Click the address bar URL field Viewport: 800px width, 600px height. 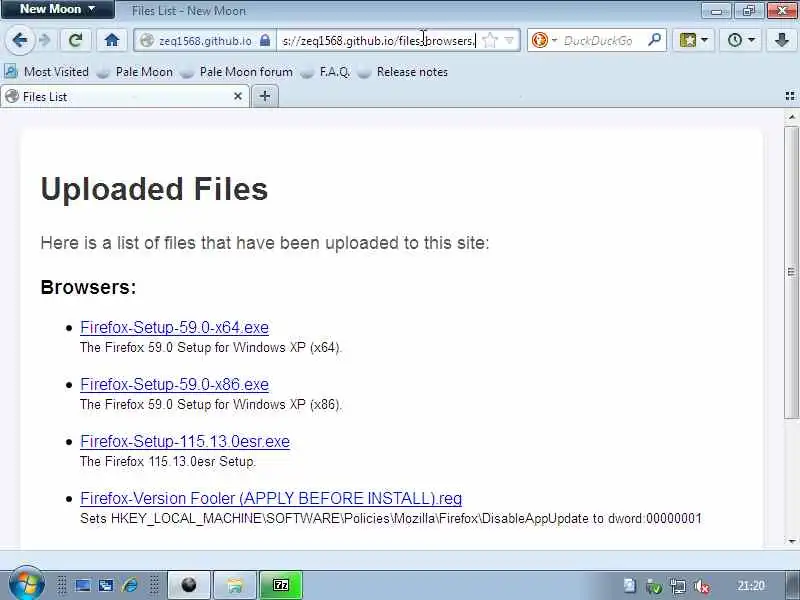click(x=379, y=40)
